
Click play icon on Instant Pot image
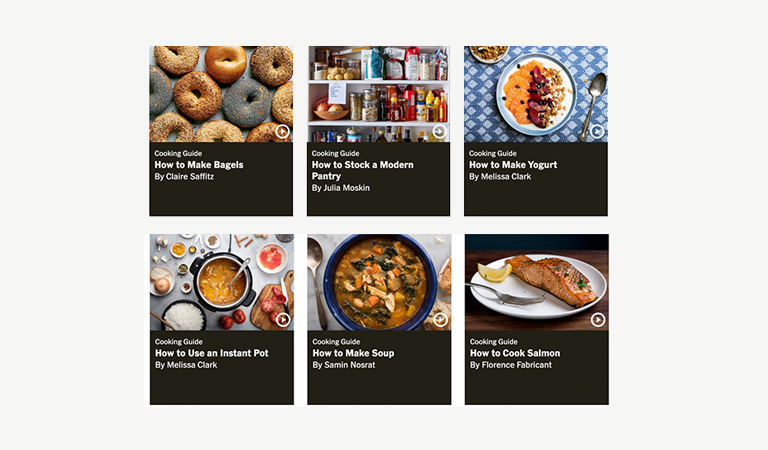(x=283, y=320)
